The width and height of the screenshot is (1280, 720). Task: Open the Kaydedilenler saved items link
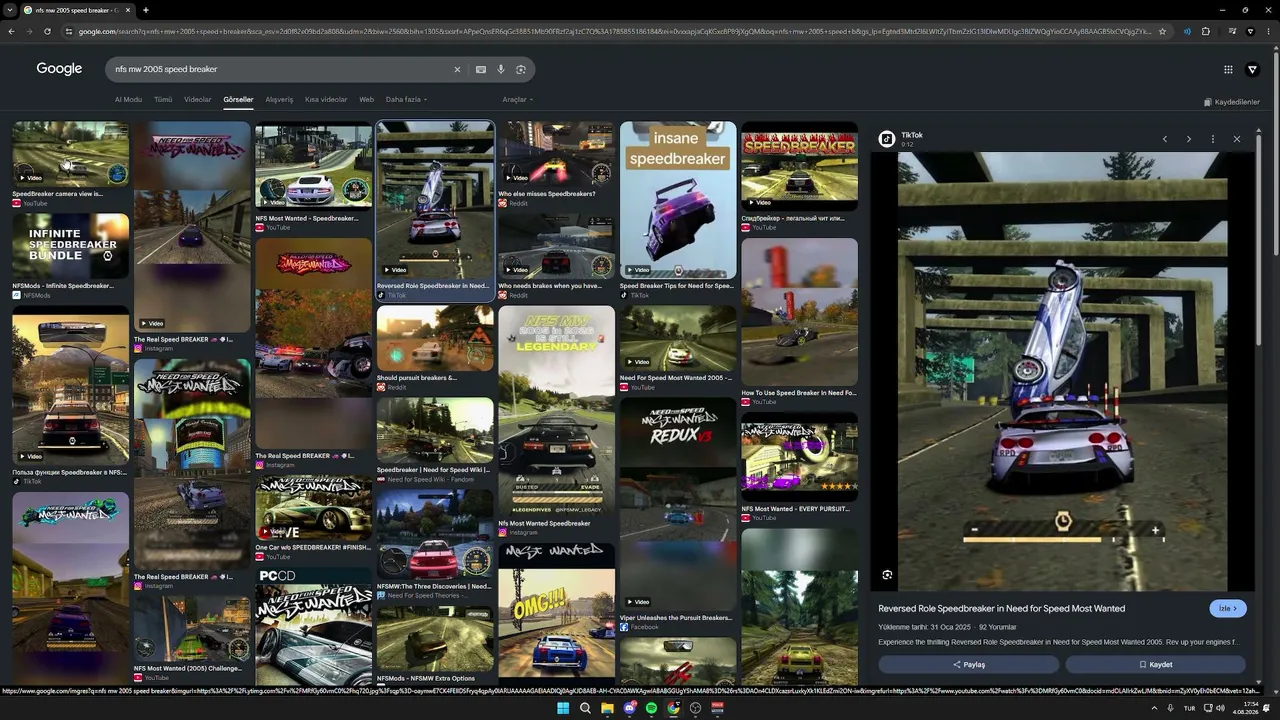pos(1231,102)
